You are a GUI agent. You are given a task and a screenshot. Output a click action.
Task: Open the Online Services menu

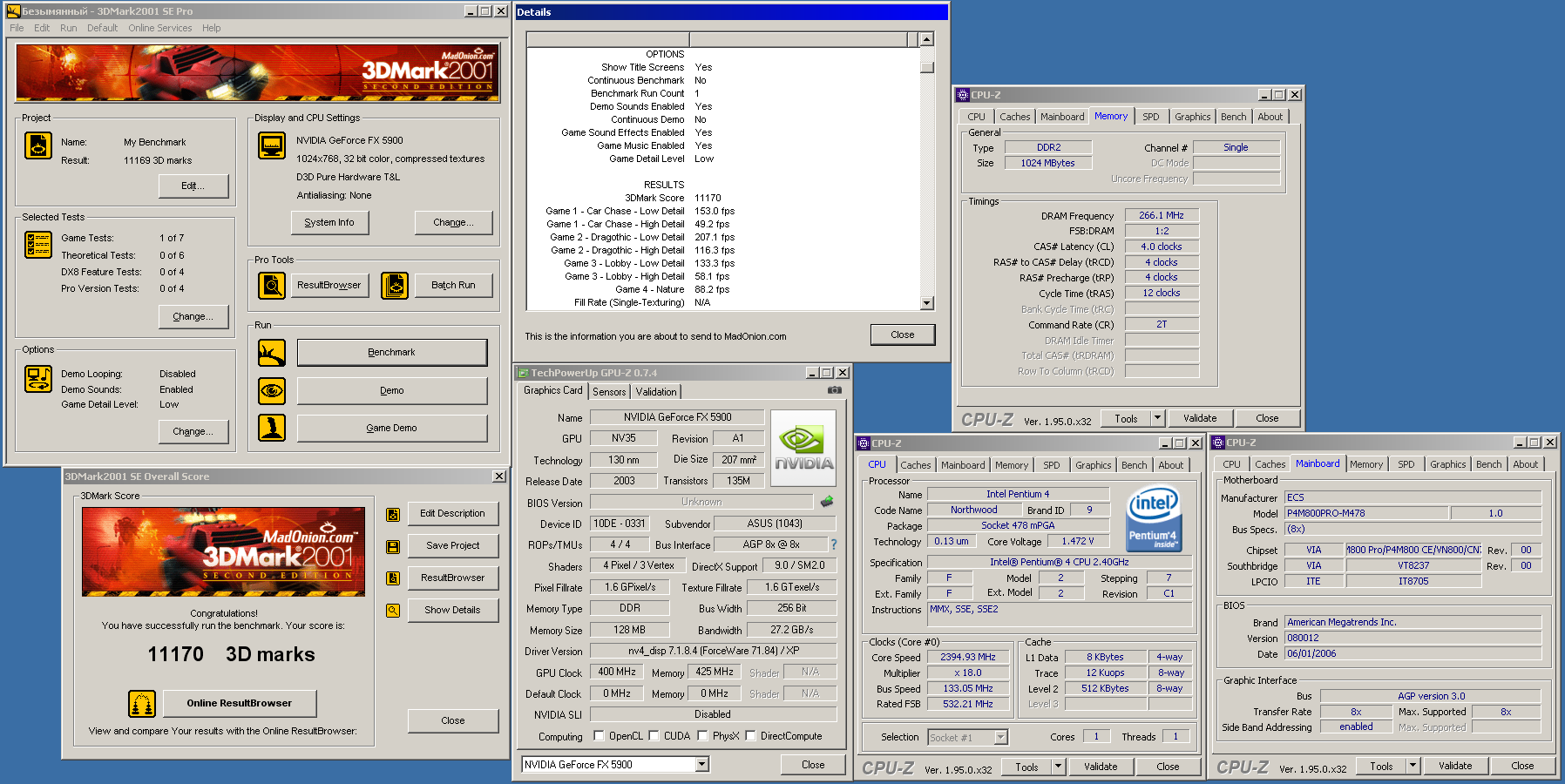click(159, 28)
